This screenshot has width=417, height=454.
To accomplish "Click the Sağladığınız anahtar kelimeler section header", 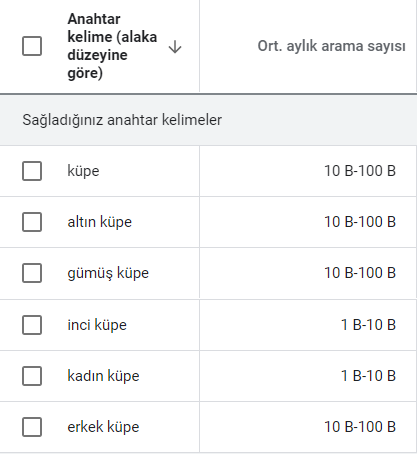I will 122,120.
